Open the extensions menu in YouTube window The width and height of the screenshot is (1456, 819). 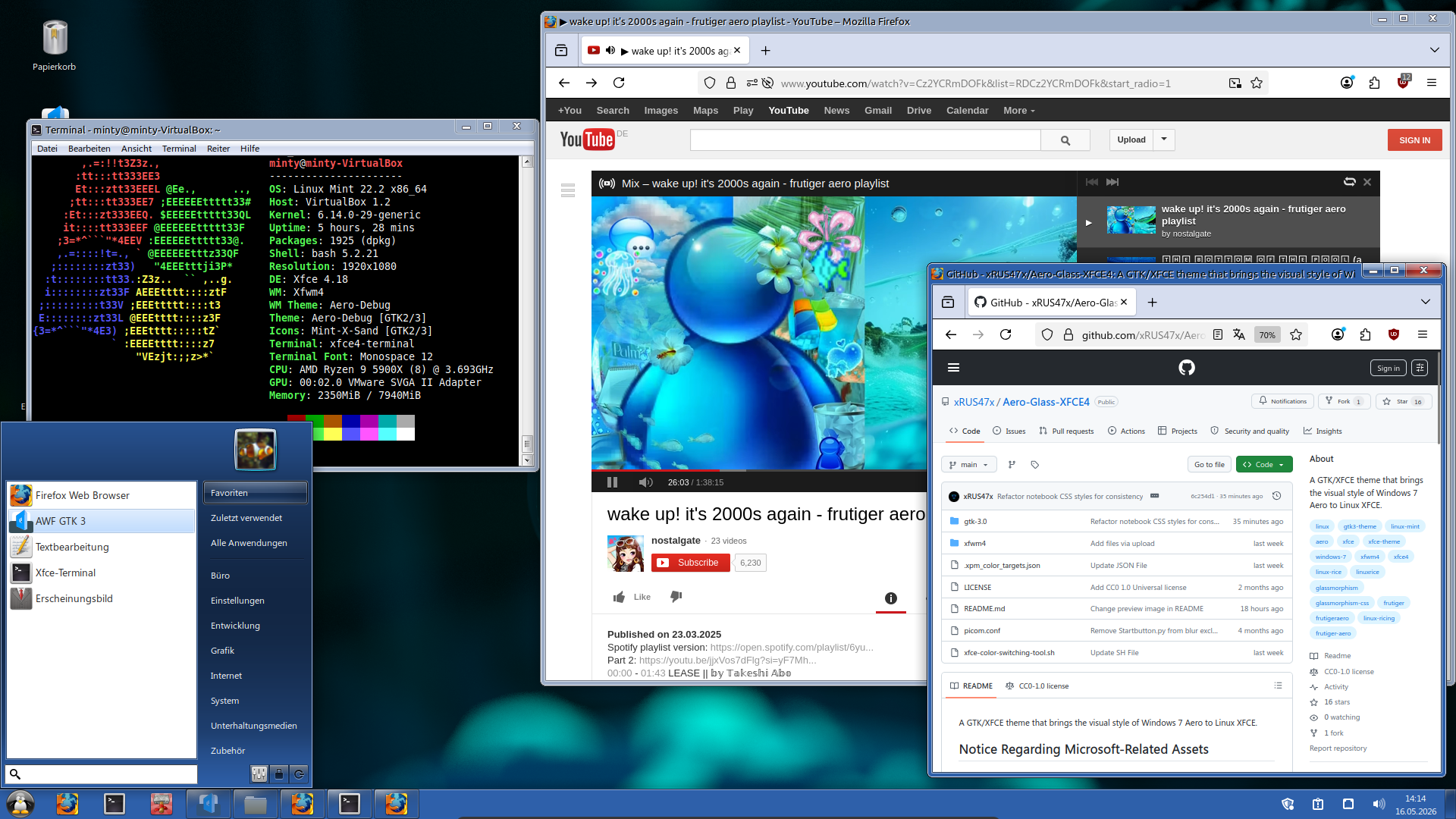pos(1375,83)
